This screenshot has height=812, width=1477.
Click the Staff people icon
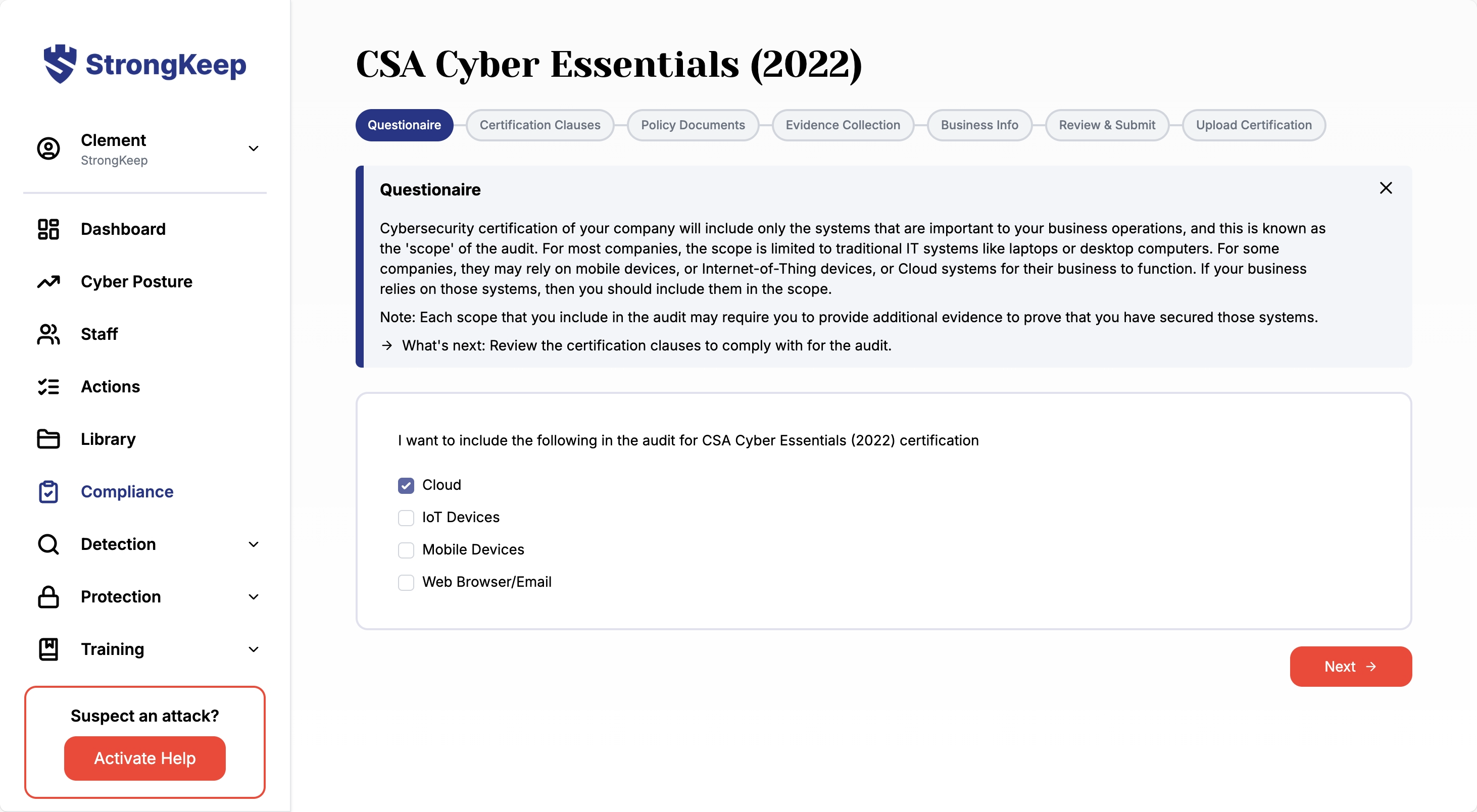[48, 334]
